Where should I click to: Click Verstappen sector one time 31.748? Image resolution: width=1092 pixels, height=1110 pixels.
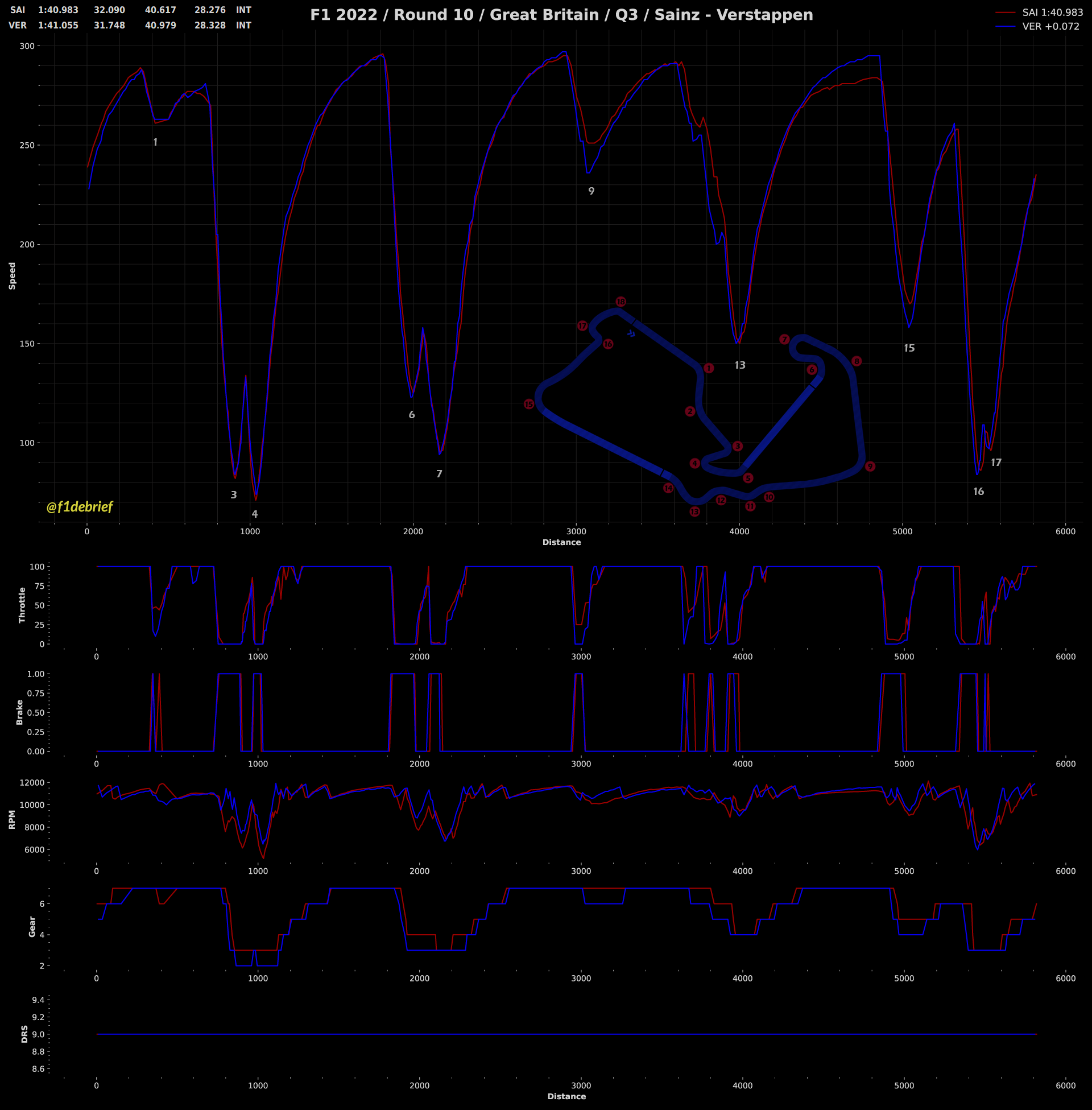[x=110, y=26]
